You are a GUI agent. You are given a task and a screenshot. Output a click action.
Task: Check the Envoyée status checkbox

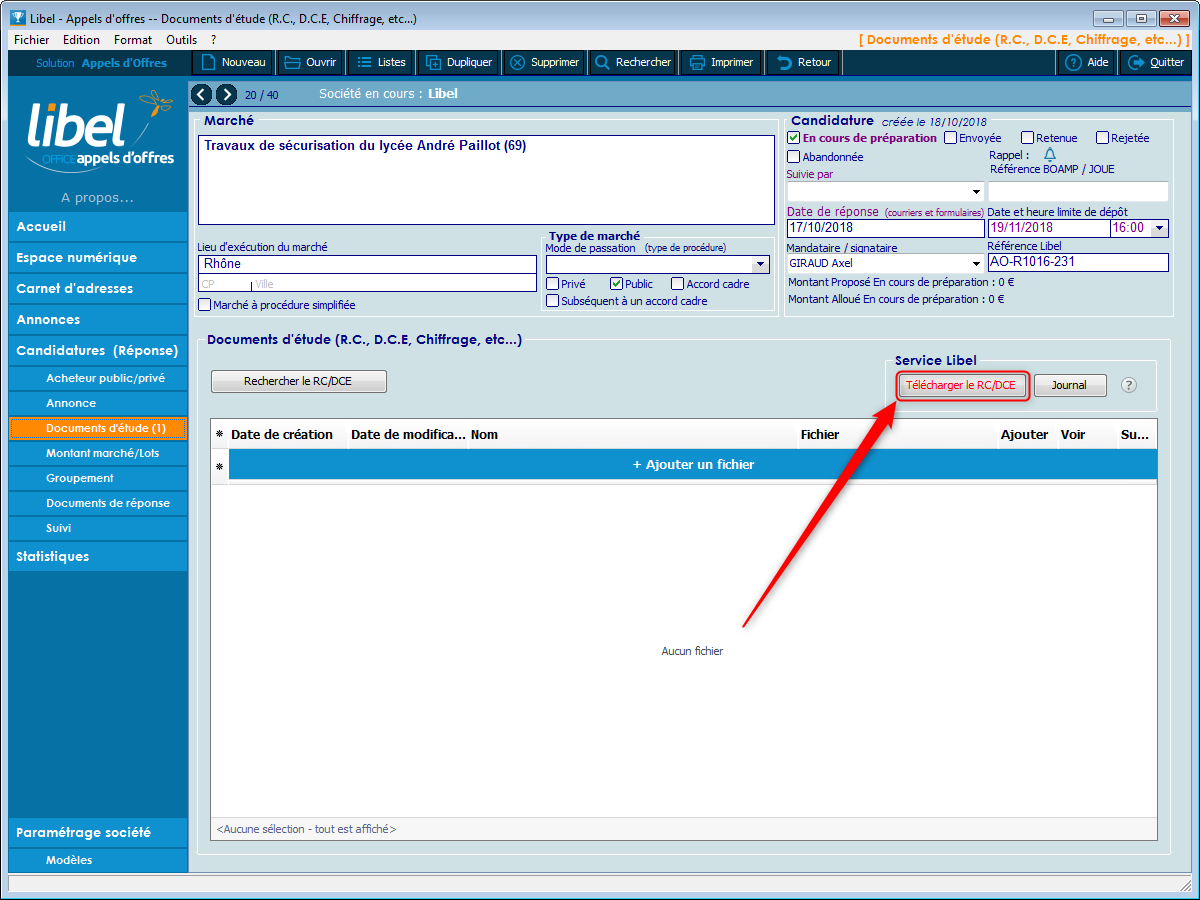[x=950, y=138]
